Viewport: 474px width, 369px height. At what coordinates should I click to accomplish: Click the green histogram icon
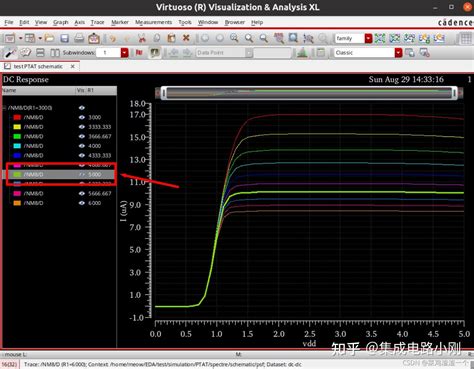tap(302, 53)
